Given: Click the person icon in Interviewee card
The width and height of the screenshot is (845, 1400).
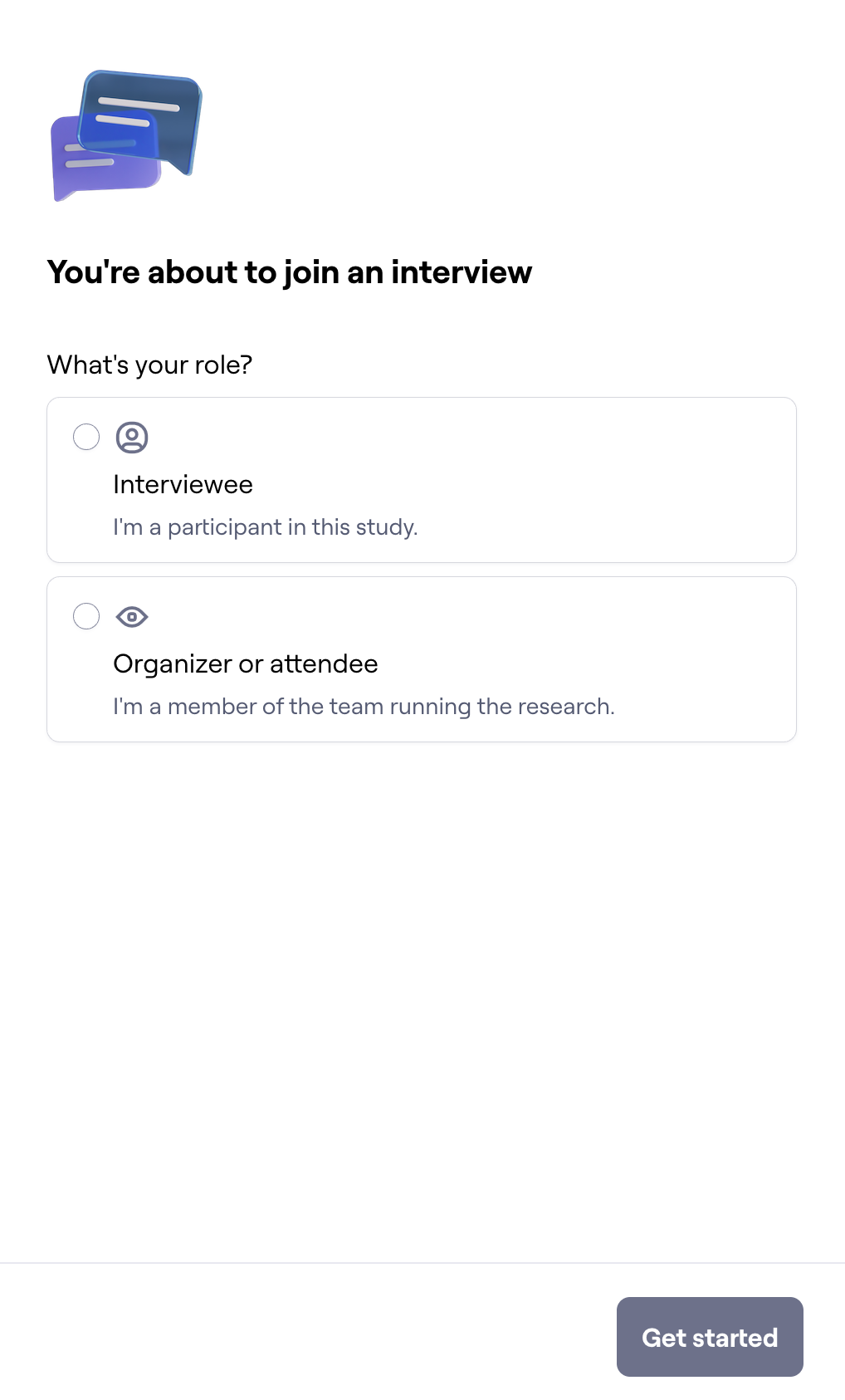Looking at the screenshot, I should click(132, 437).
